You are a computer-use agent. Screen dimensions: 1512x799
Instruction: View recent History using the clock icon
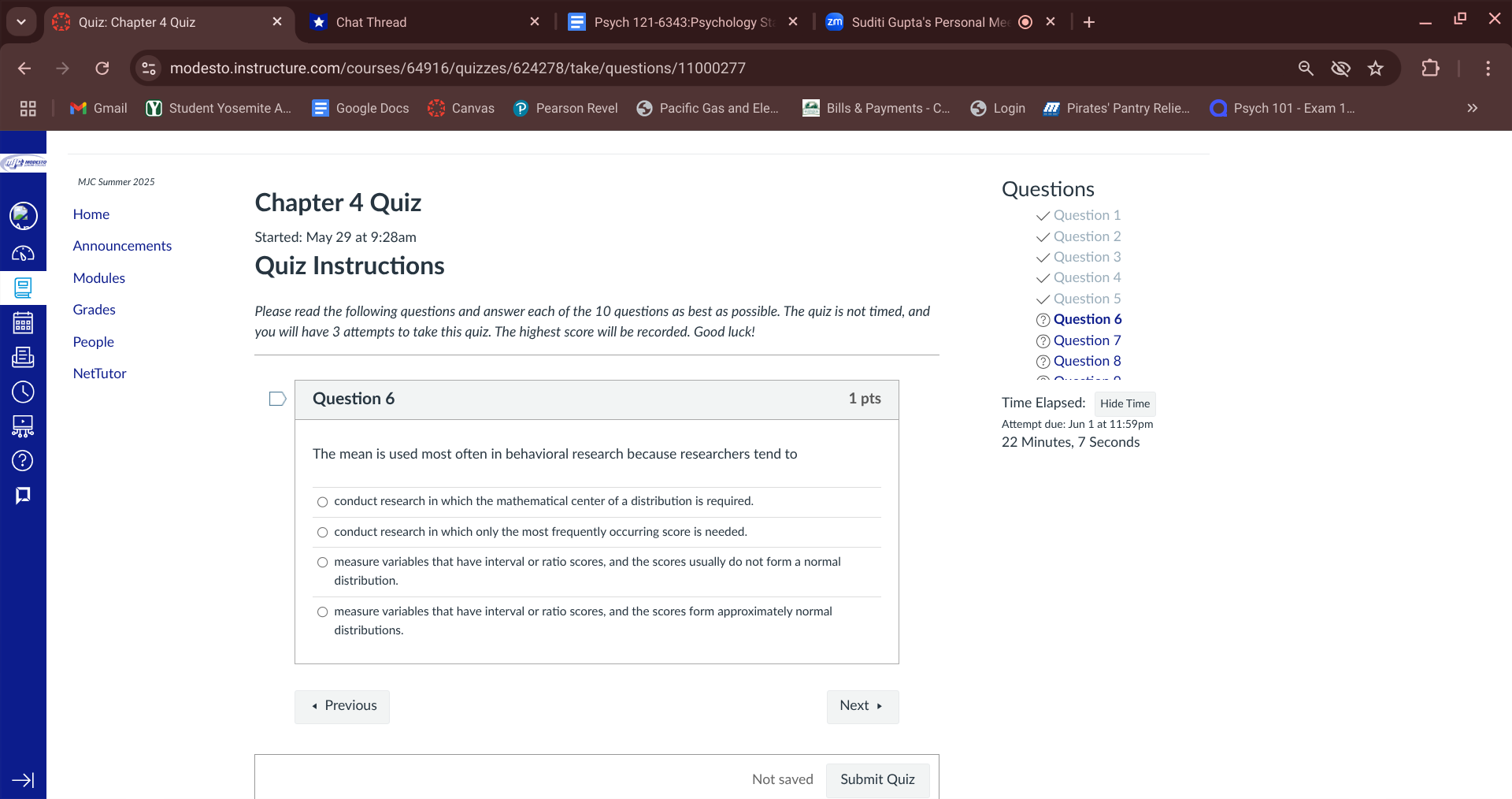click(24, 392)
